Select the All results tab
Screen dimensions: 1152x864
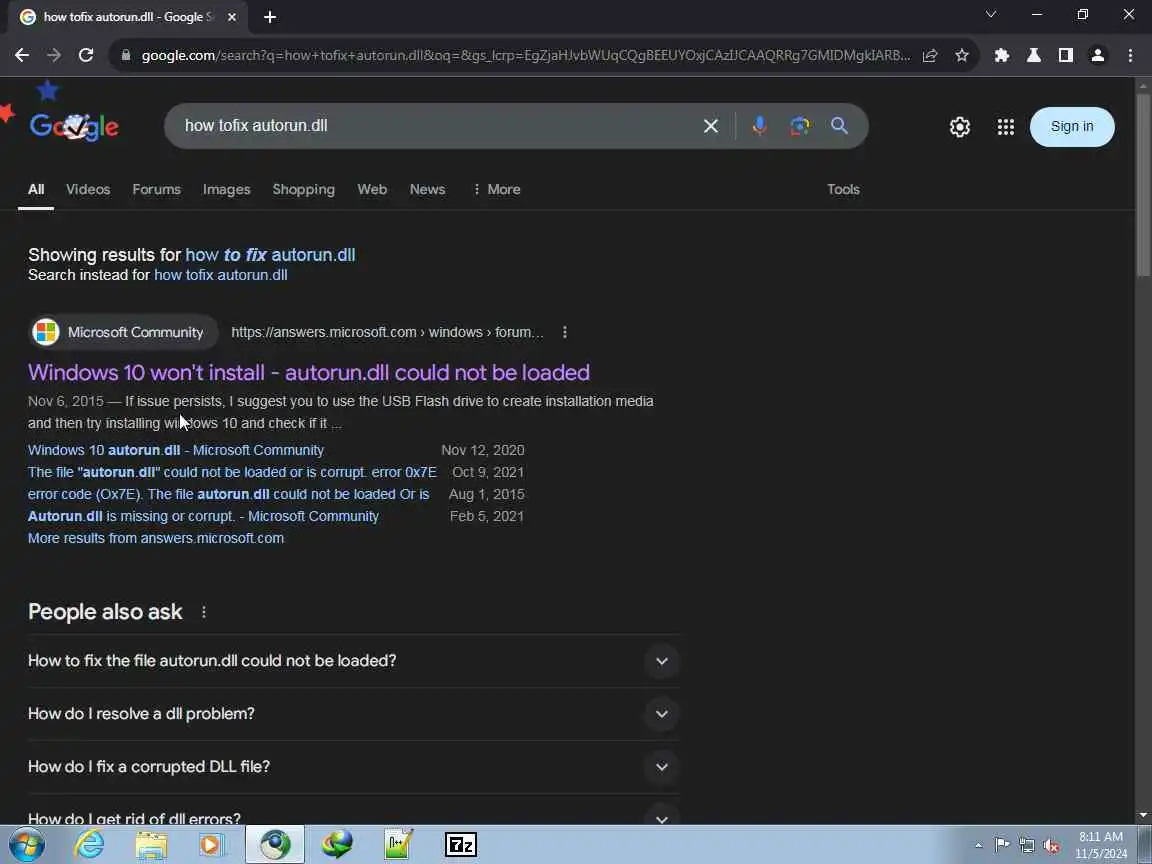(x=36, y=190)
